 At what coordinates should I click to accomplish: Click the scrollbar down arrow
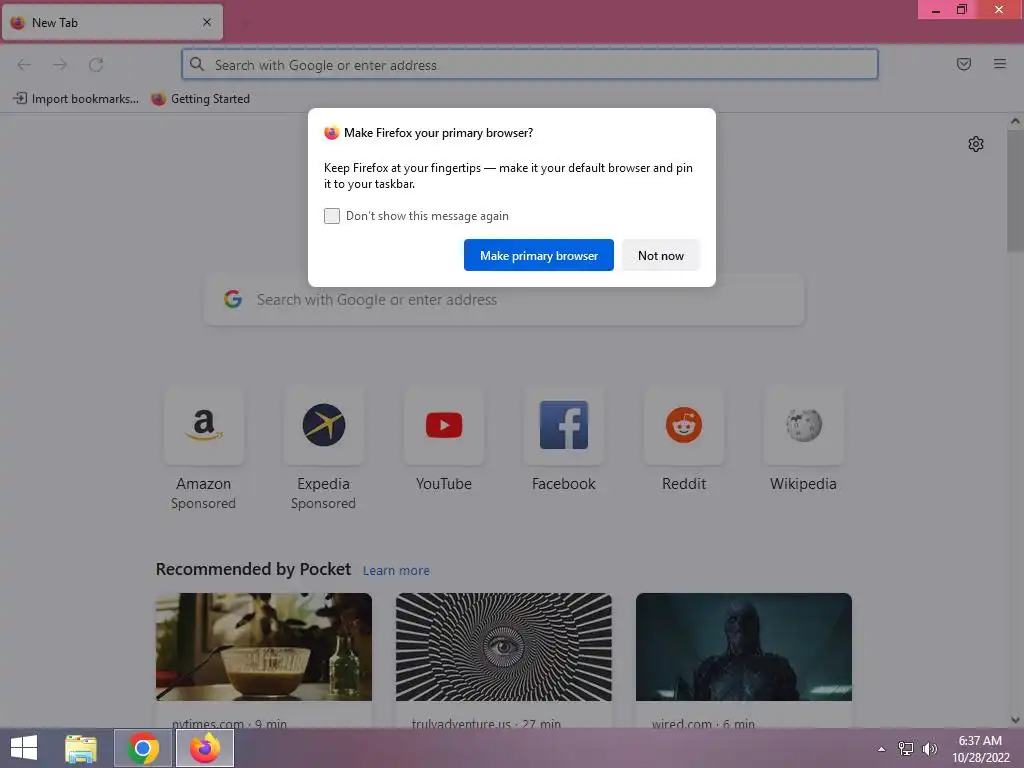(1015, 720)
